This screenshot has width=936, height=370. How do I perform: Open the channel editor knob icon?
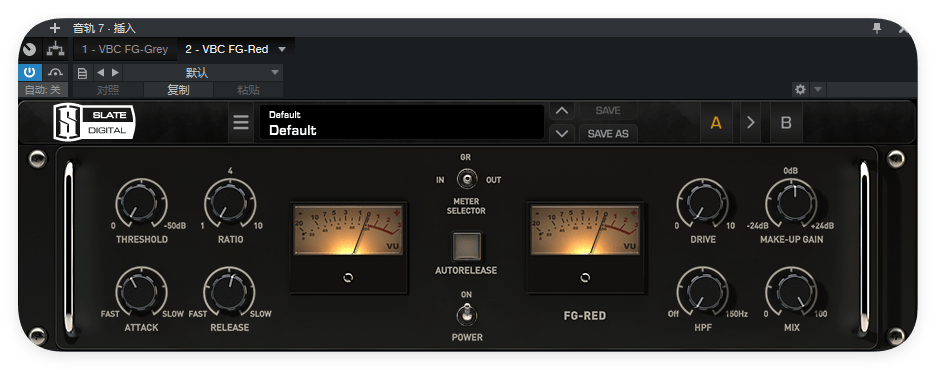tap(29, 50)
